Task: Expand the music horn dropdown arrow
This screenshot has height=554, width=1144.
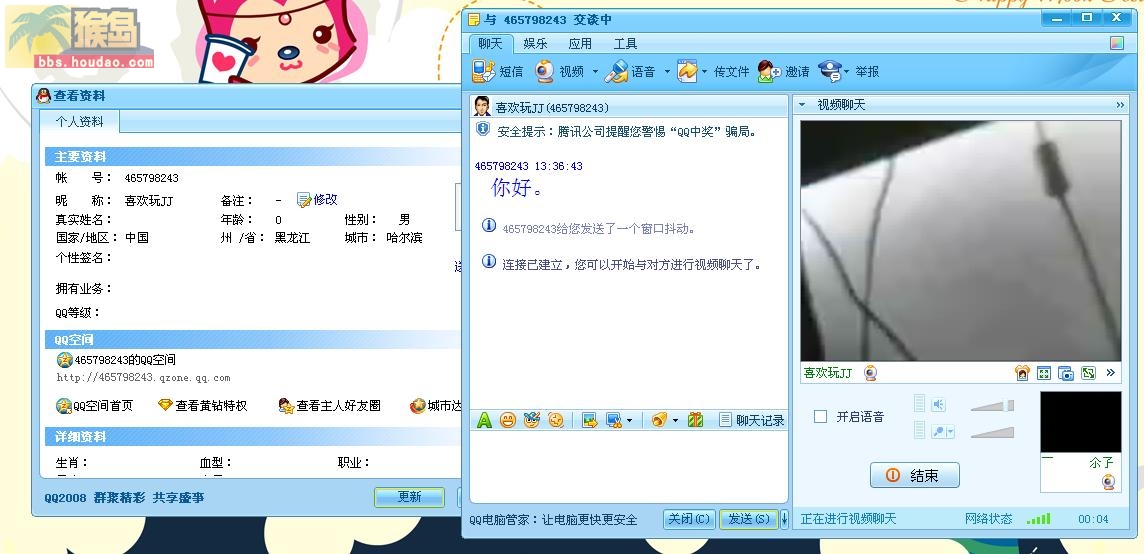Action: click(x=675, y=420)
